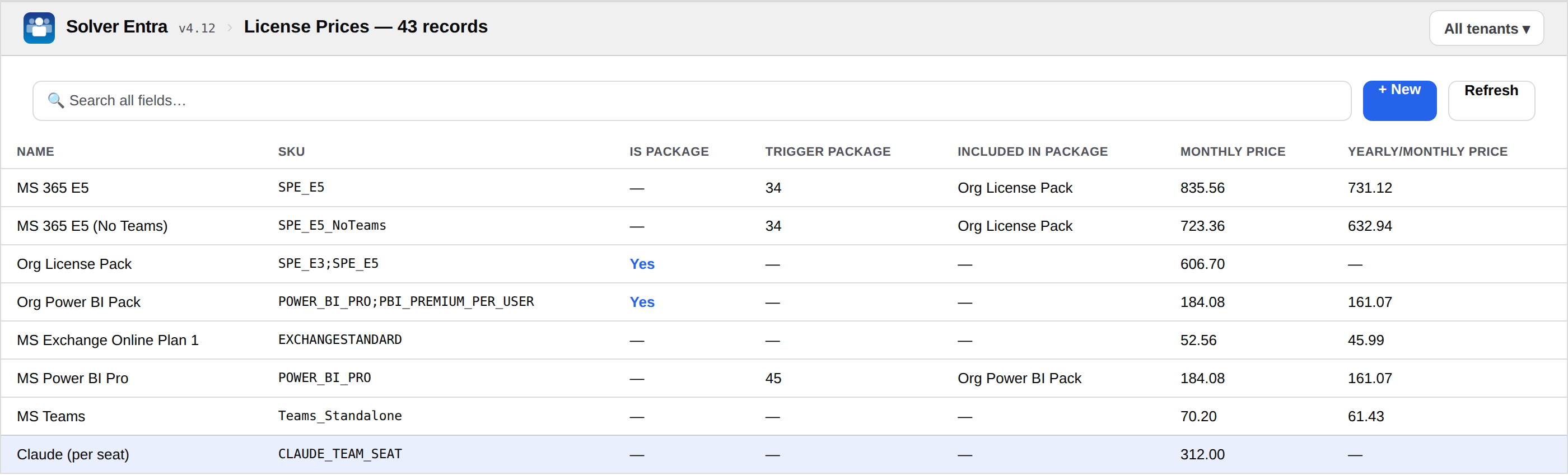Click the POWER_BI_PRO SKU in MS Power BI Pro row

(324, 378)
